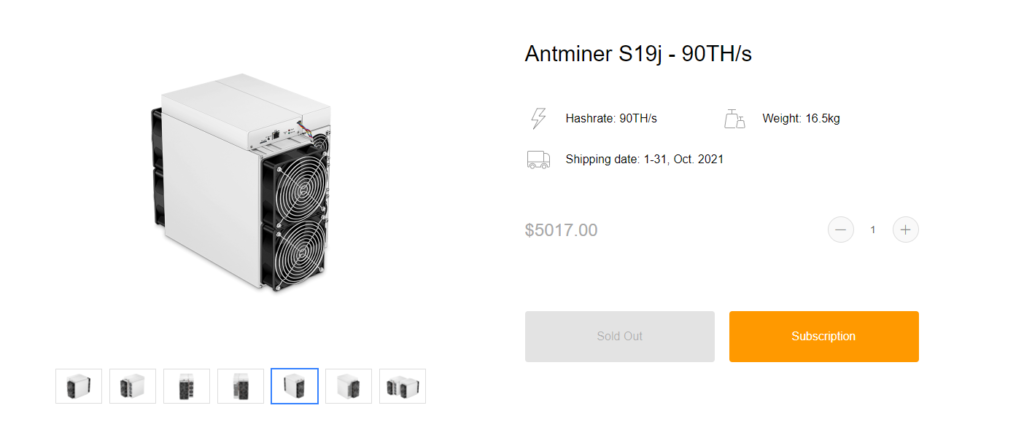View the third product thumbnail image

(x=187, y=386)
